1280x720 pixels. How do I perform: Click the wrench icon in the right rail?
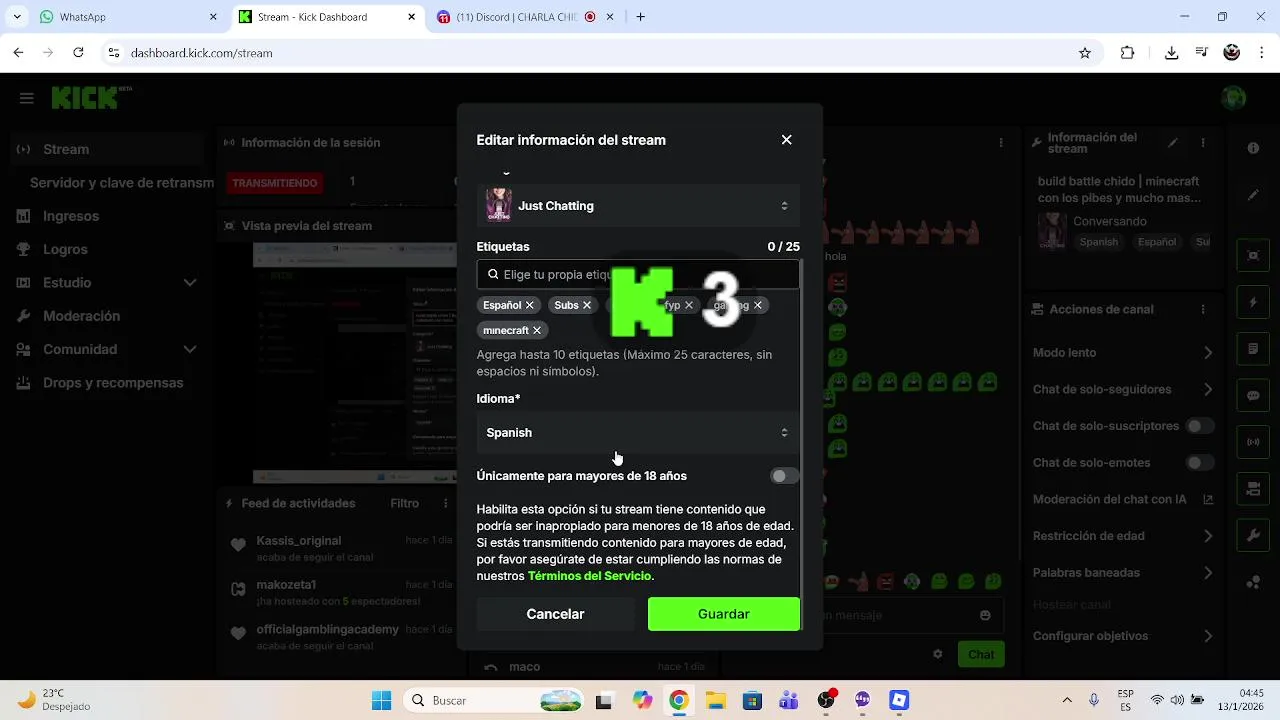1253,535
